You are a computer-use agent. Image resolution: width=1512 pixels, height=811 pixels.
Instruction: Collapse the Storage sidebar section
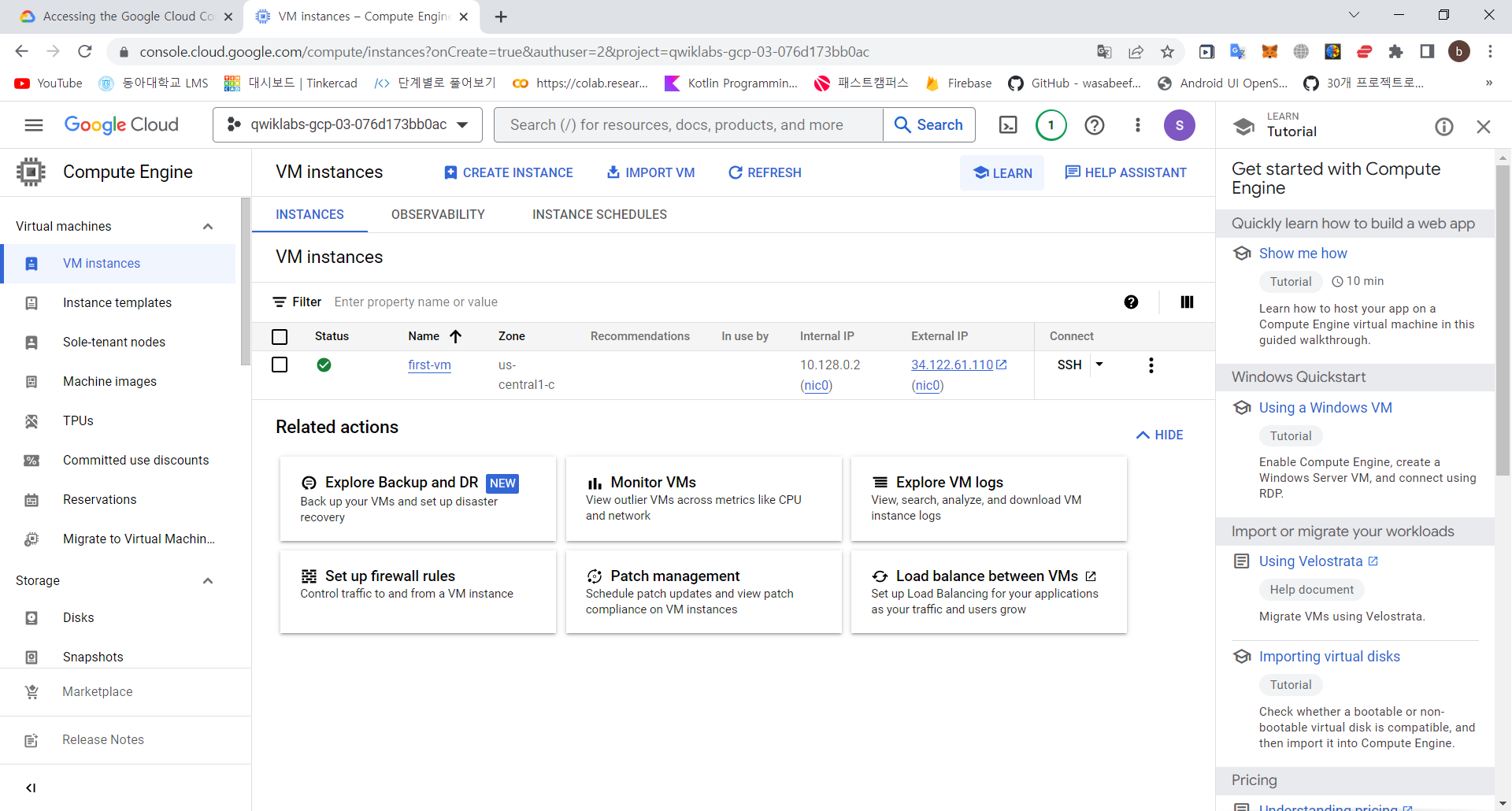click(x=208, y=581)
